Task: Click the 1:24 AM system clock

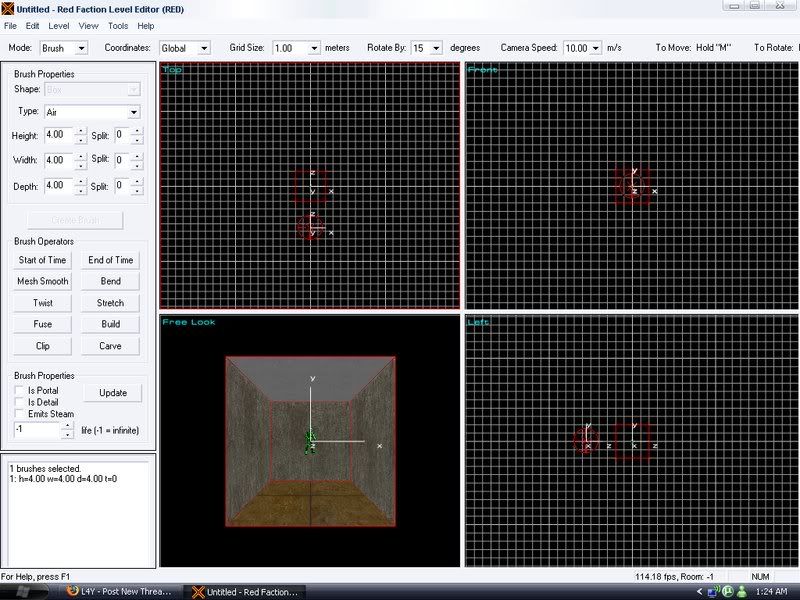Action: [771, 591]
